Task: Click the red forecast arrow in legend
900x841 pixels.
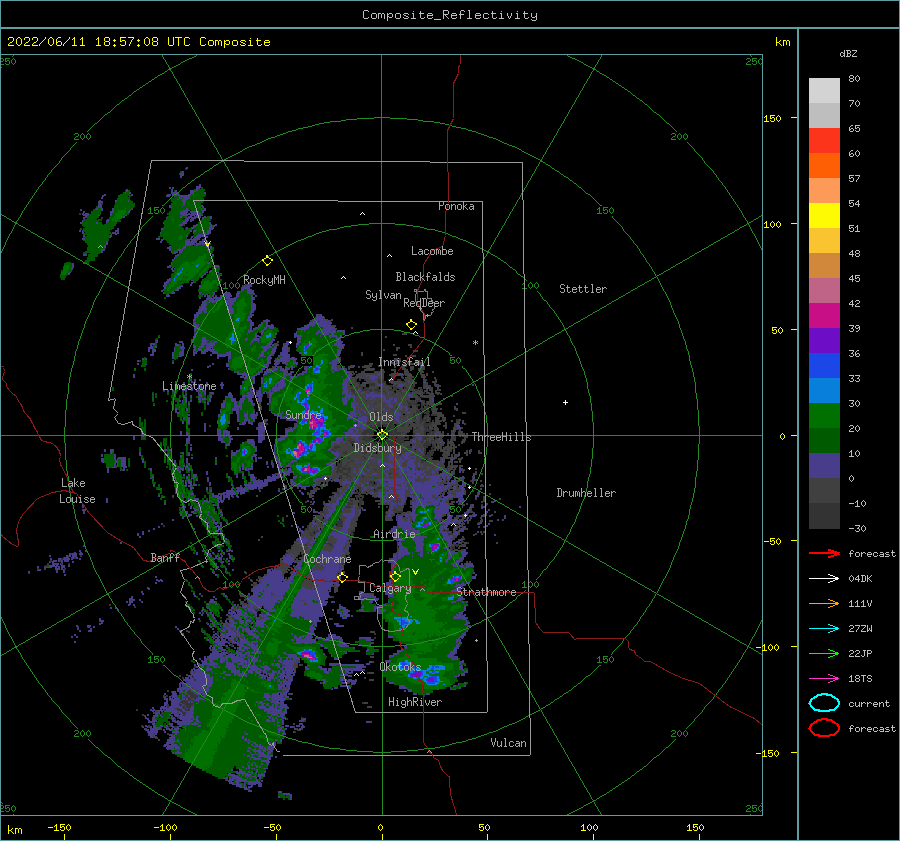Action: pyautogui.click(x=824, y=553)
